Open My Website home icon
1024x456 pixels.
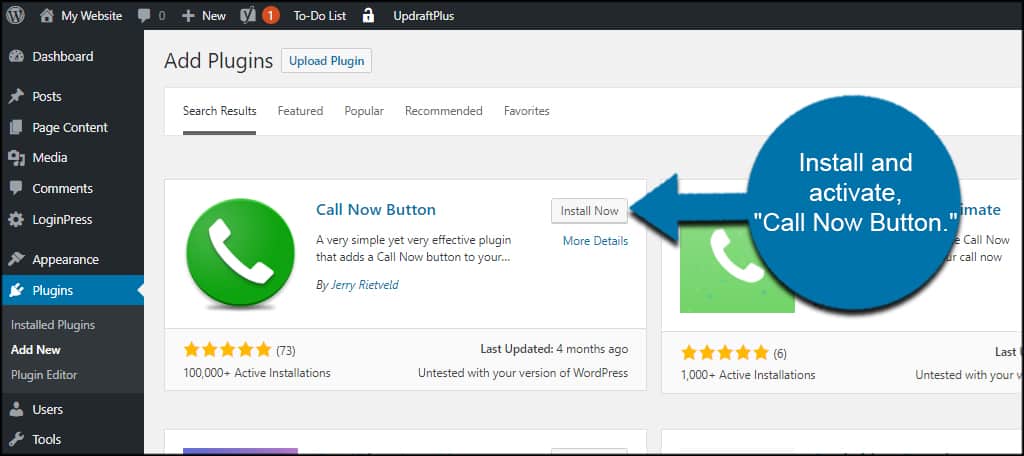click(47, 16)
